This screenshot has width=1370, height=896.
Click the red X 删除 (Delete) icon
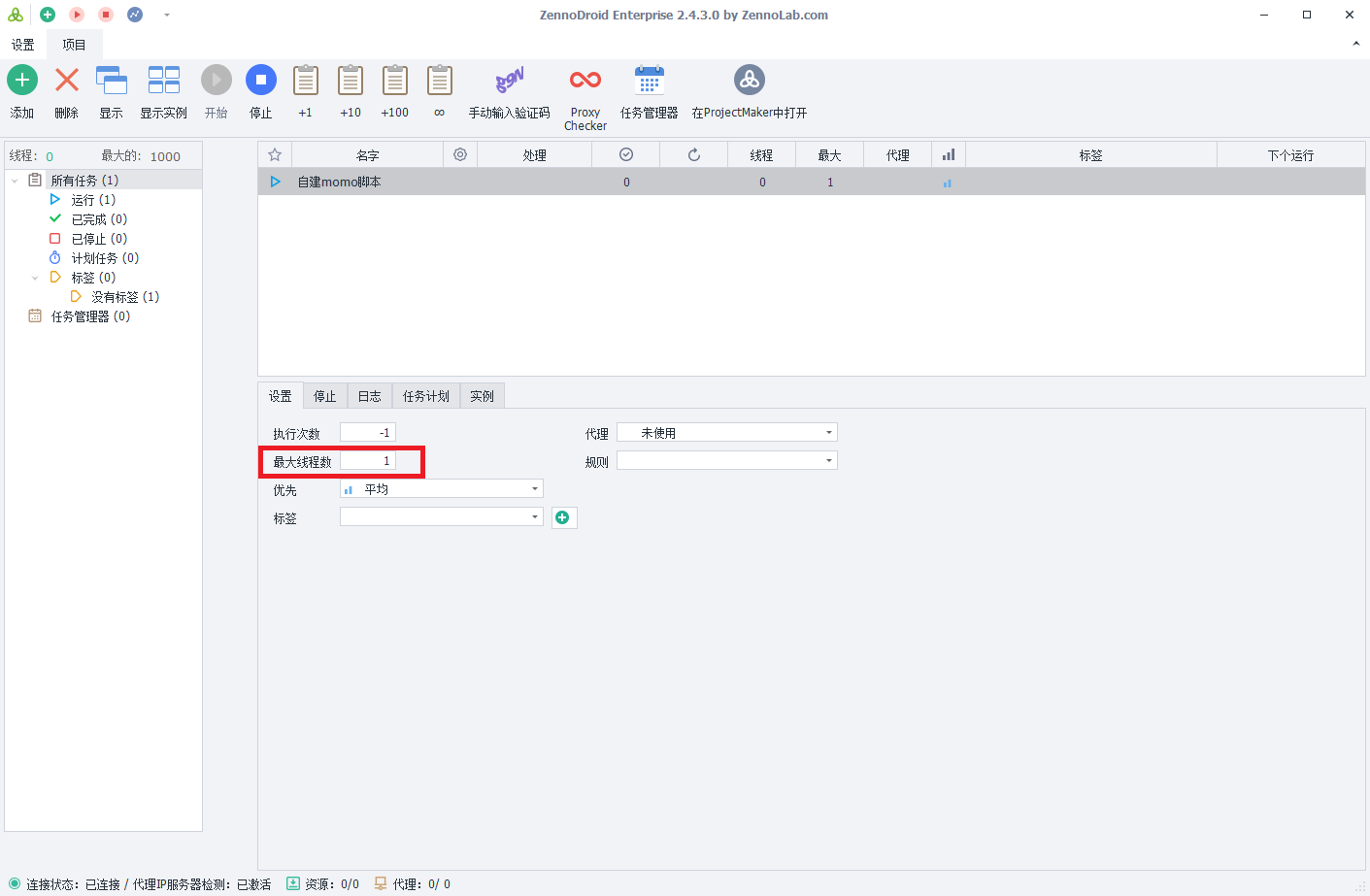pyautogui.click(x=67, y=80)
